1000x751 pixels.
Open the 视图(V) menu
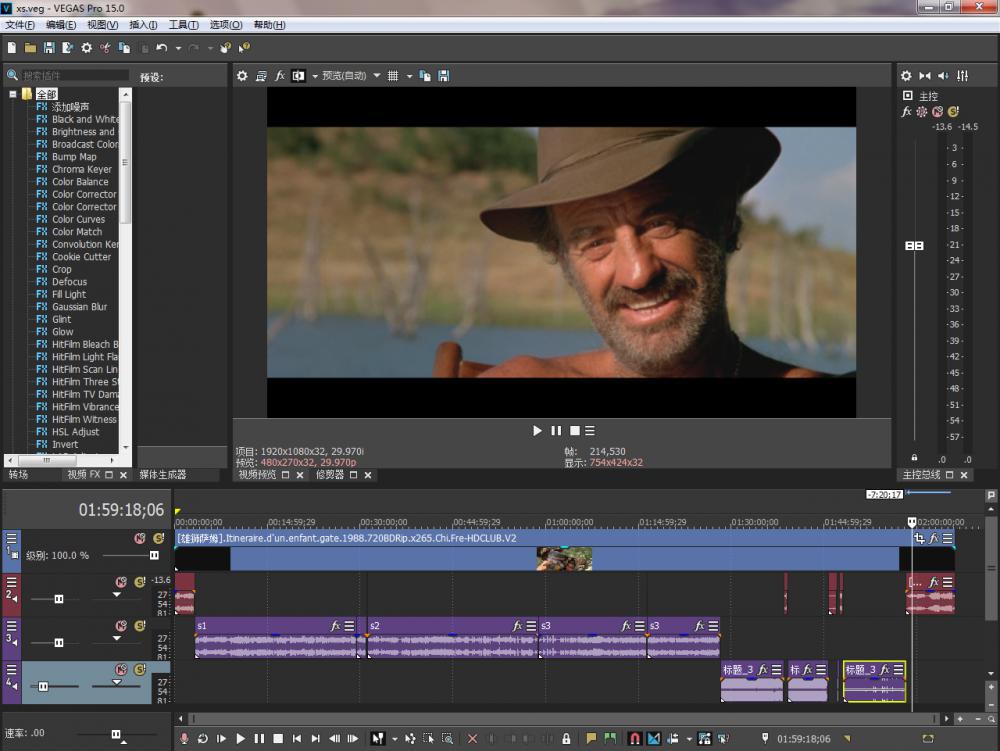103,25
